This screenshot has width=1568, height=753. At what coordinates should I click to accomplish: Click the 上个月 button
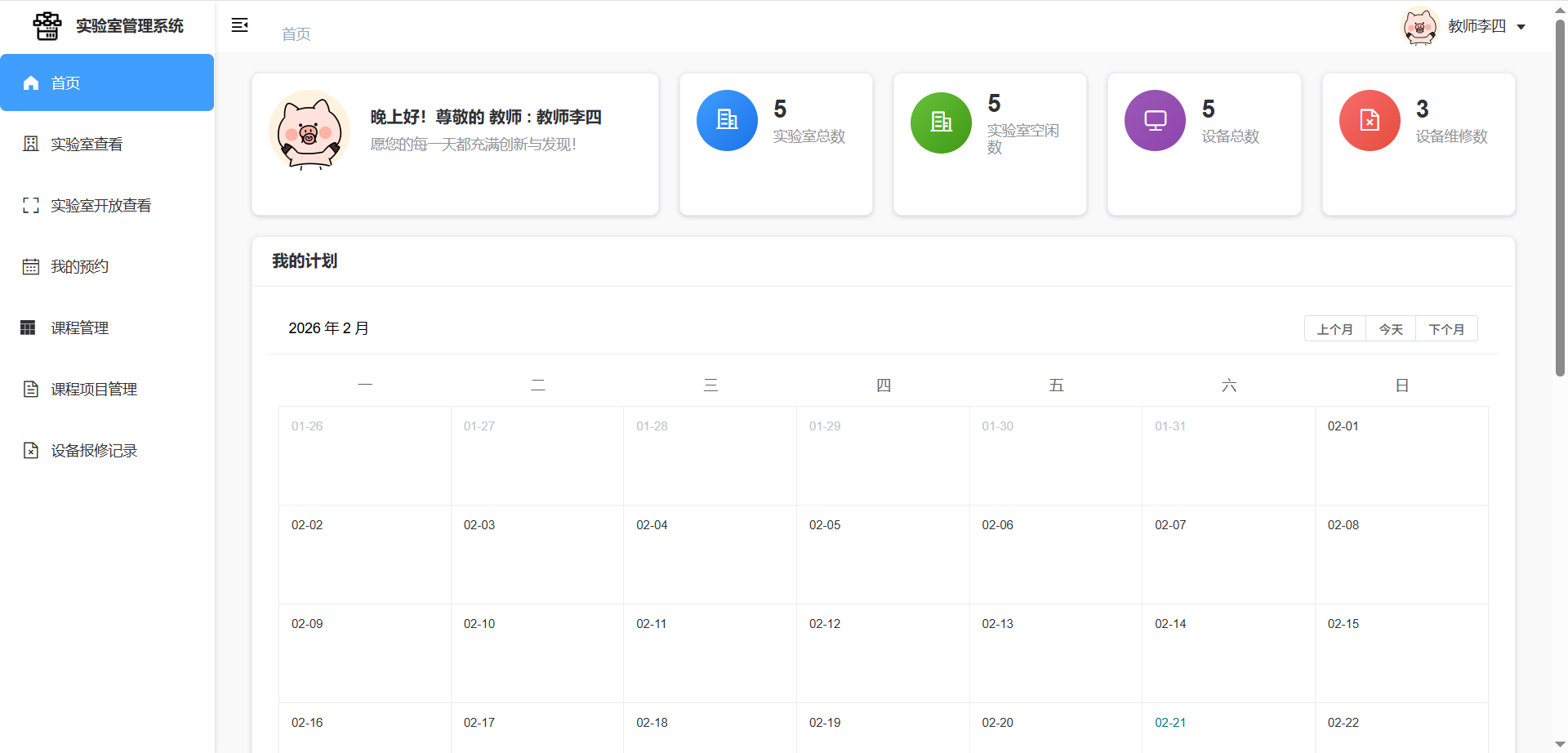[x=1334, y=328]
